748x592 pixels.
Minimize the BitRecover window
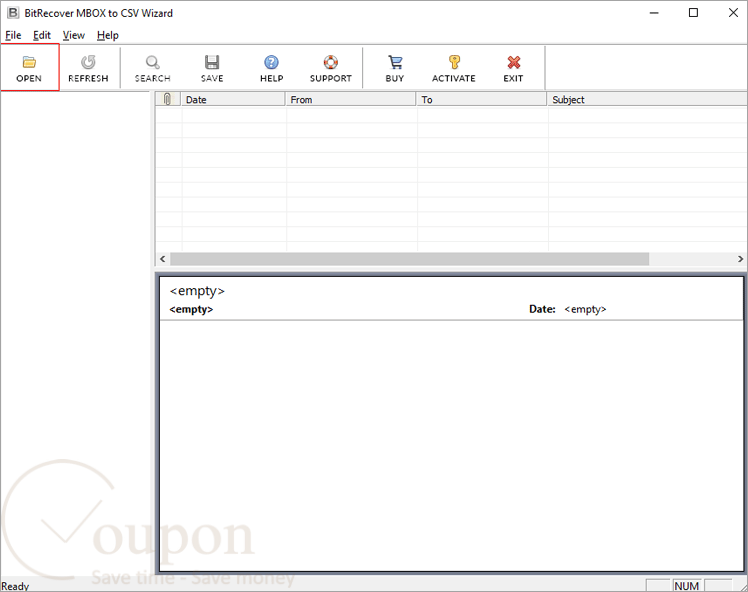tap(654, 13)
